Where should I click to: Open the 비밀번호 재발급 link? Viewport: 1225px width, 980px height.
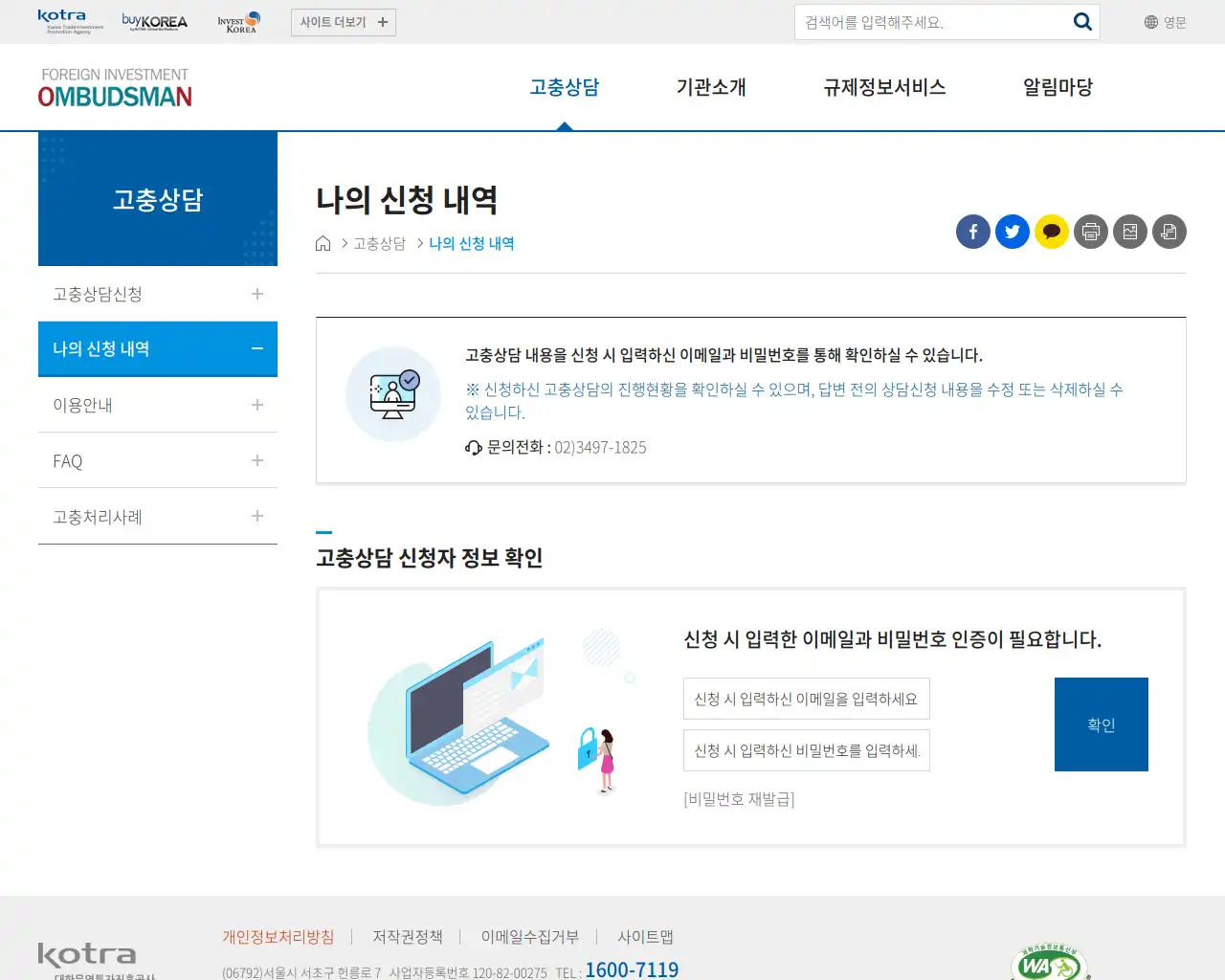[739, 799]
